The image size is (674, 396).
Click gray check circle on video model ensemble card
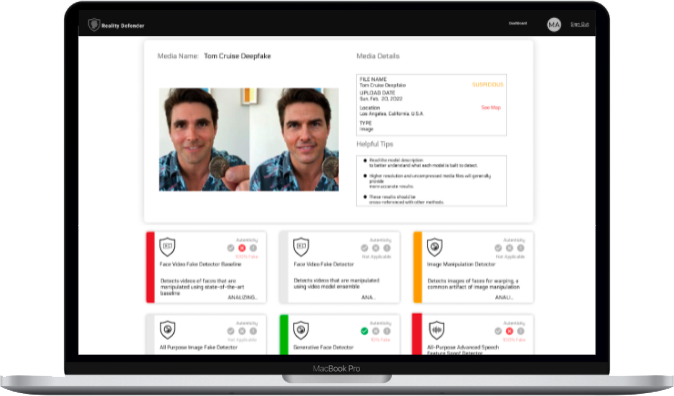click(365, 248)
